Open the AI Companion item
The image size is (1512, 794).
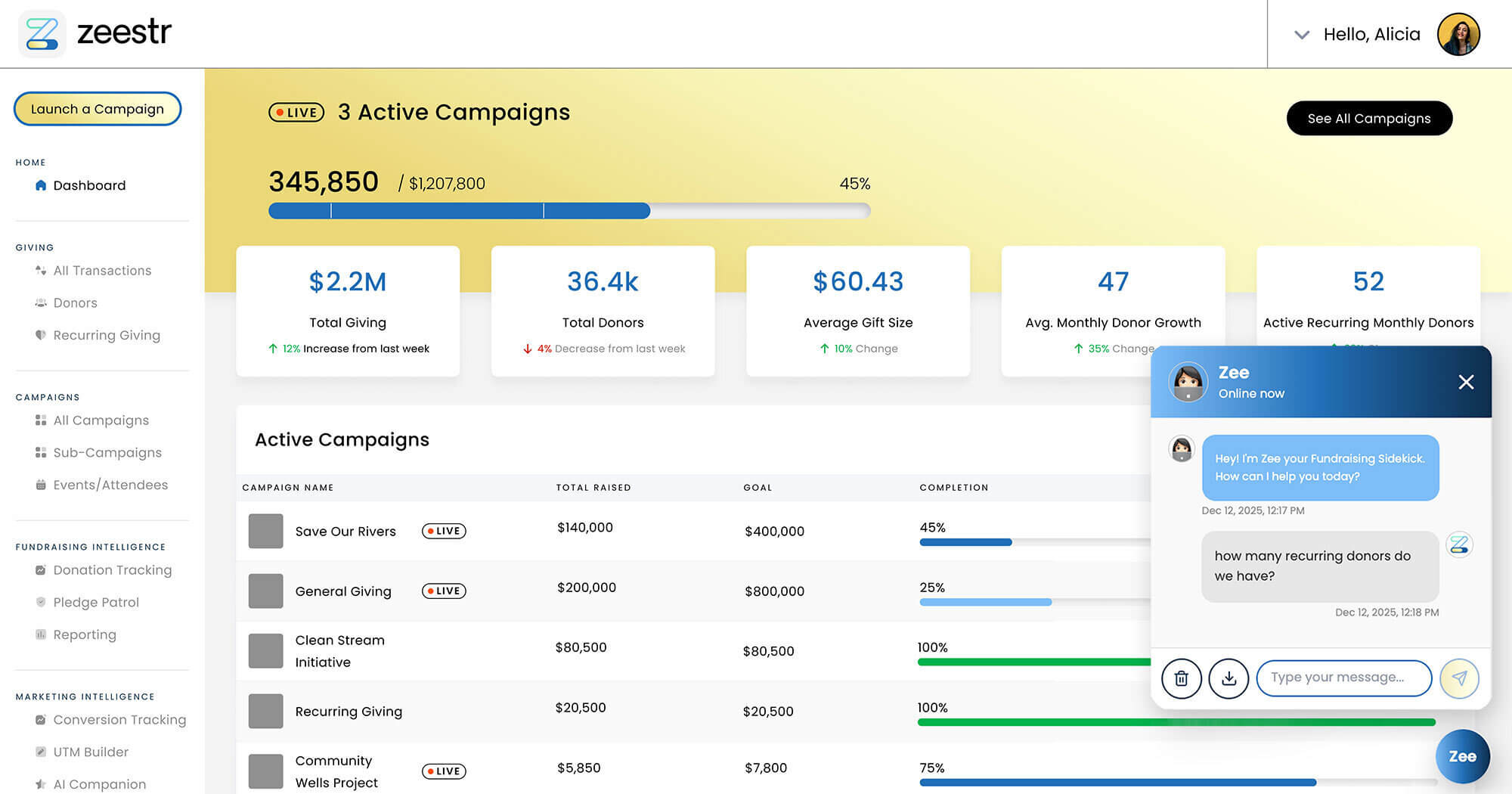(99, 784)
